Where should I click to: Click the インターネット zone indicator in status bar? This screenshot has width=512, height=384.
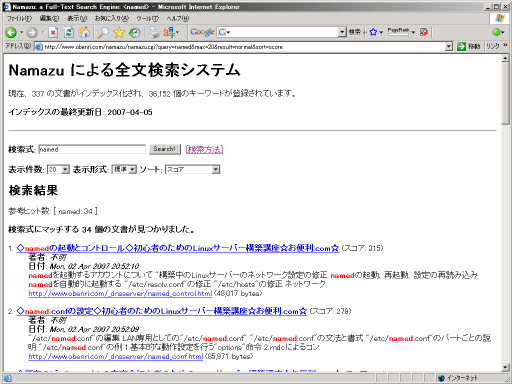[458, 378]
